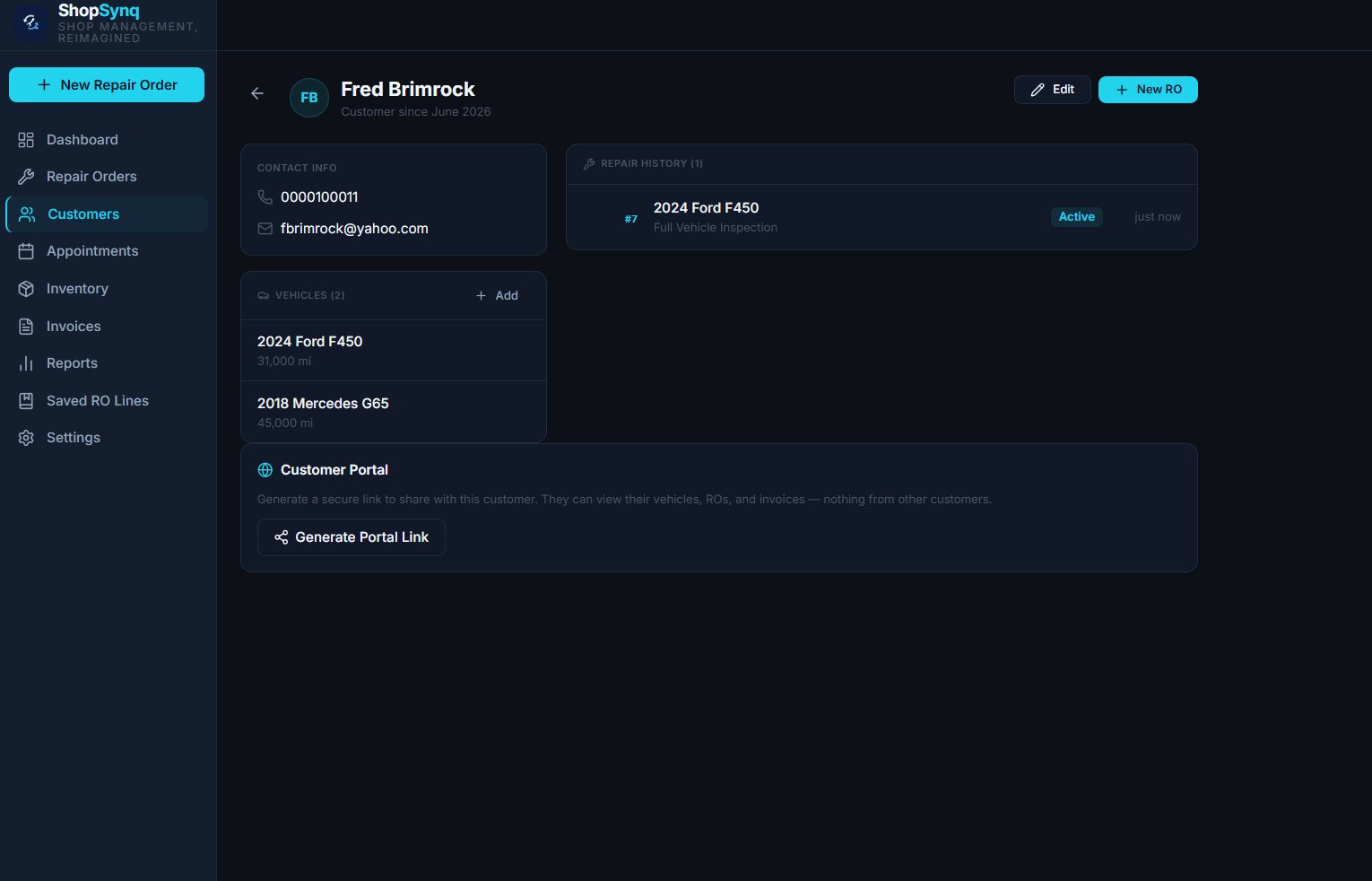
Task: Open repair order #7 in Repair History
Action: [x=881, y=217]
